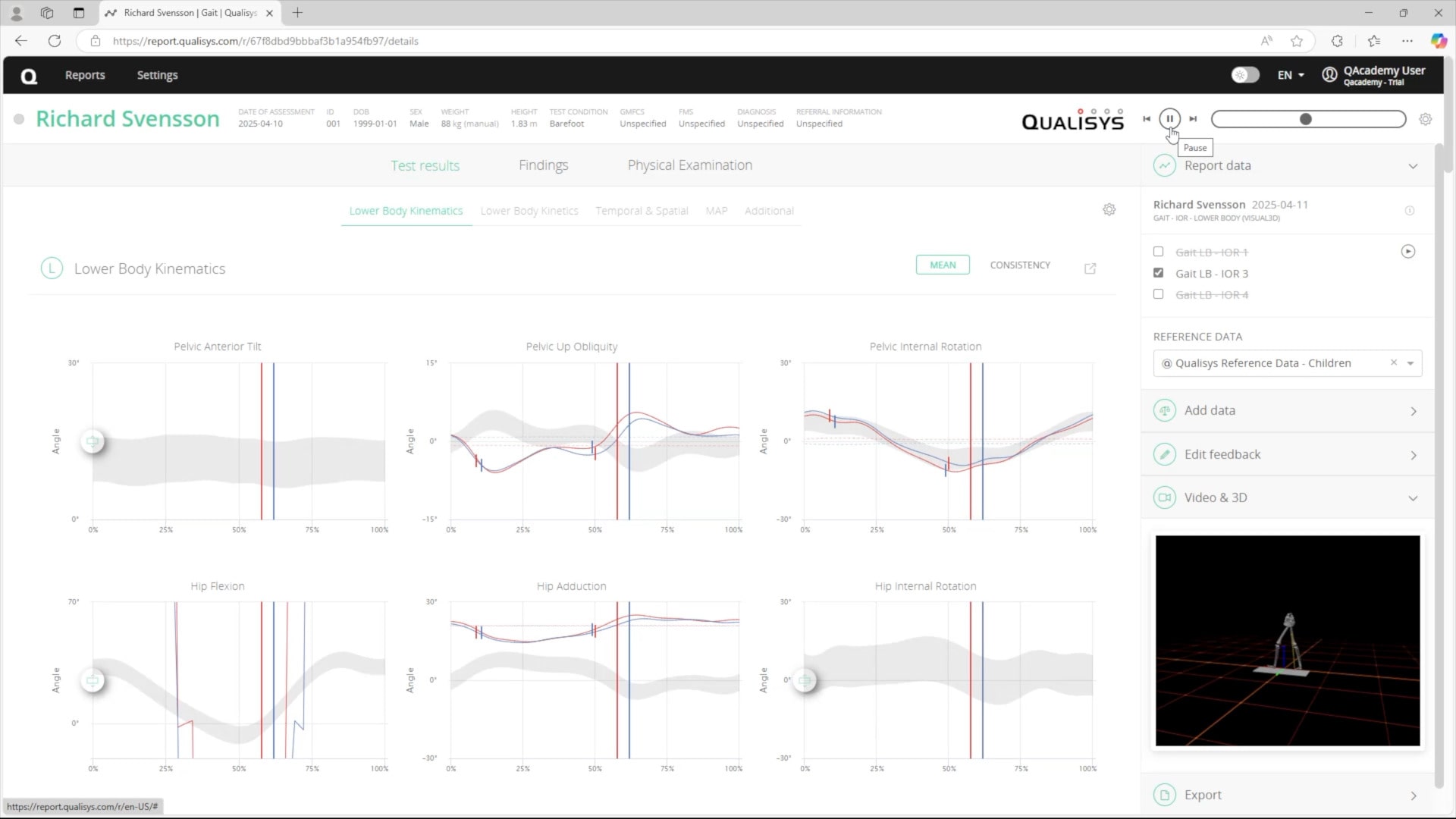The image size is (1456, 819).
Task: Skip to previous frame with the rewind icon
Action: pos(1147,119)
